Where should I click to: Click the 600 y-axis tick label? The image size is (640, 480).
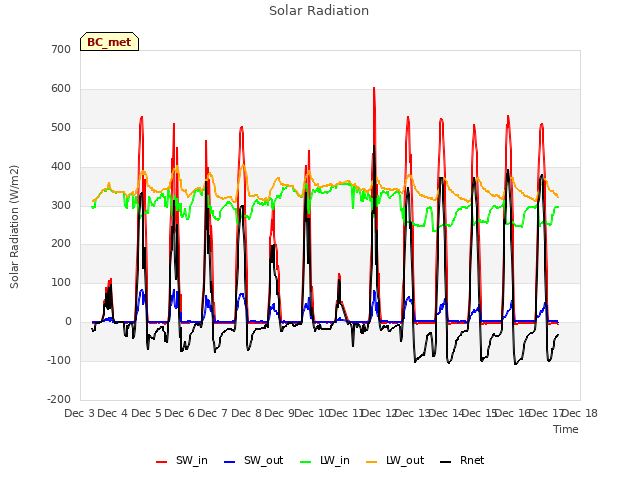61,89
